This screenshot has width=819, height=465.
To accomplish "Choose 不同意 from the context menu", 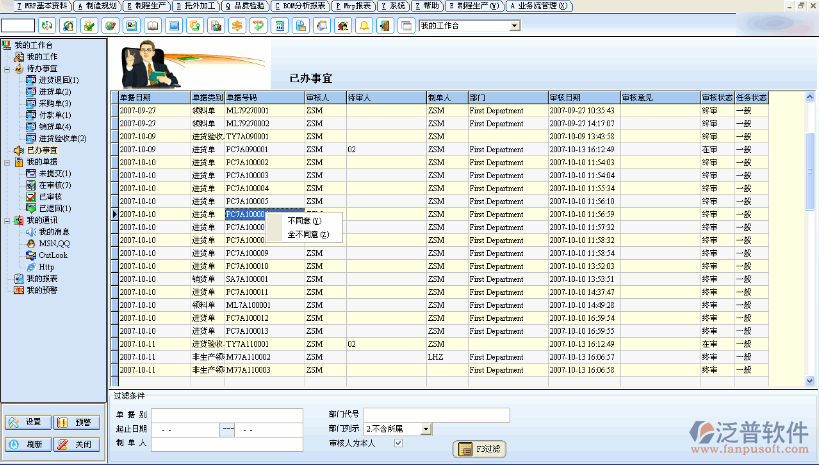I will point(305,221).
